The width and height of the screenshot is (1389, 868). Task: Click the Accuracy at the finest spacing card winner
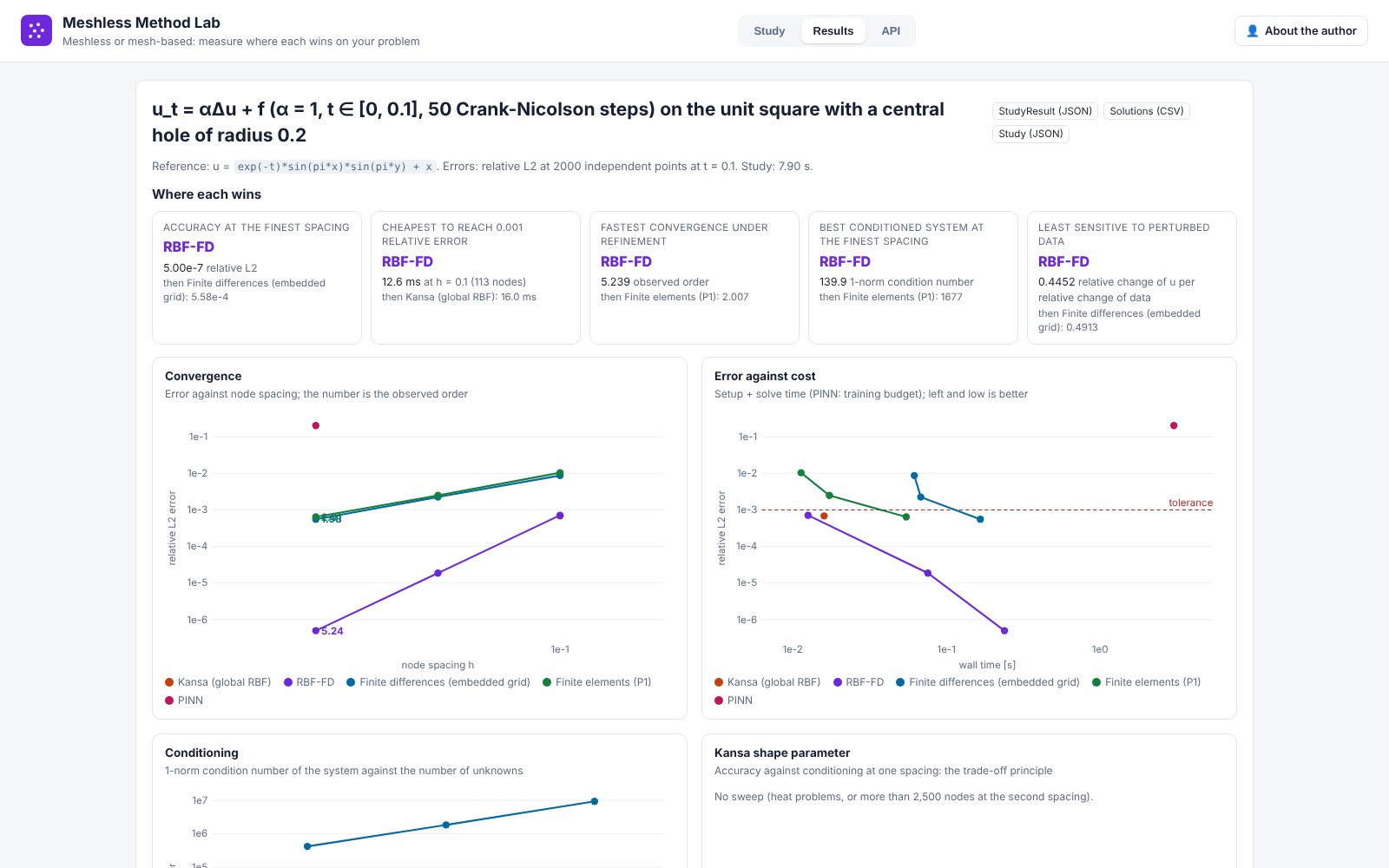[188, 247]
